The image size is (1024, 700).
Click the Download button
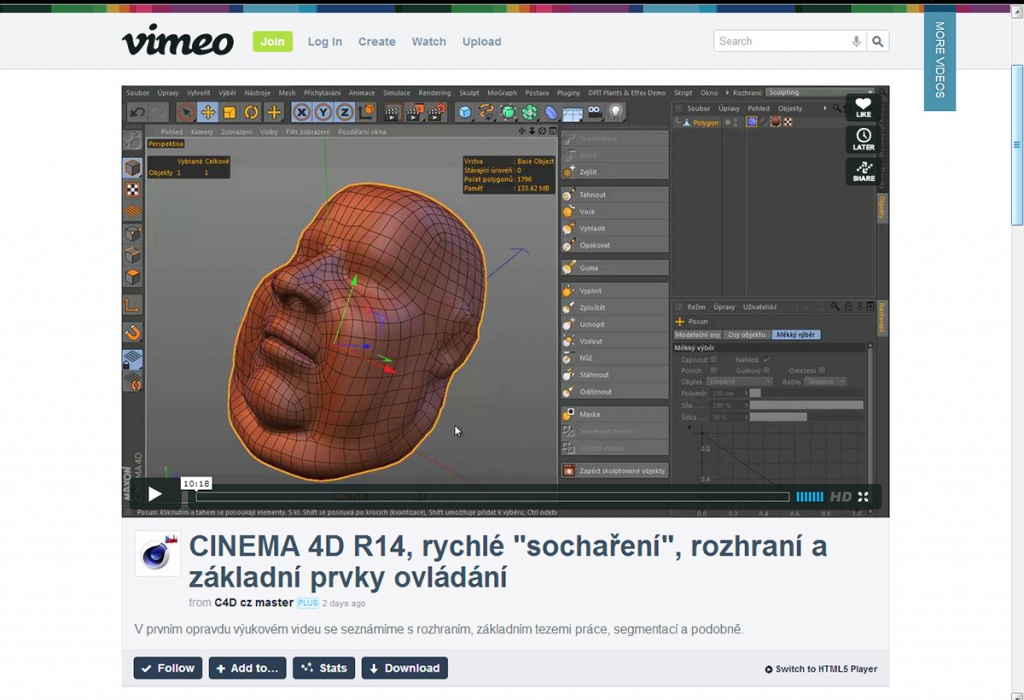(x=405, y=668)
